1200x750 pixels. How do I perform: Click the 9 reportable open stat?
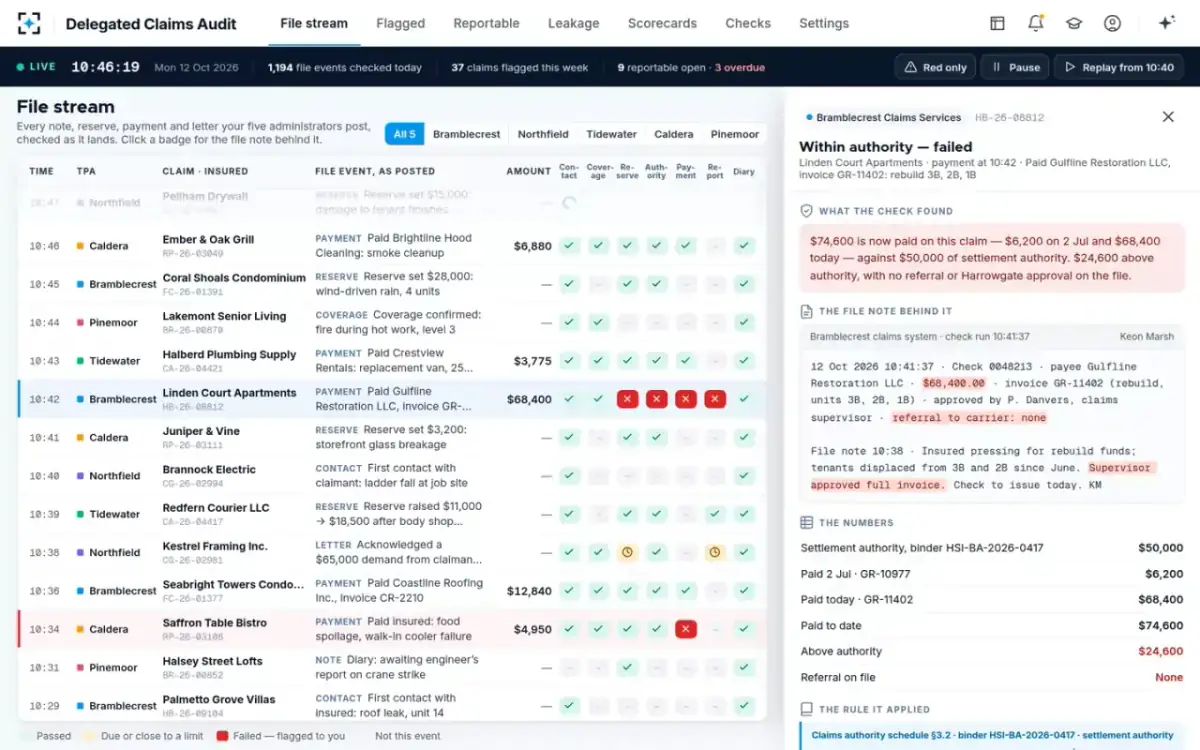[691, 68]
